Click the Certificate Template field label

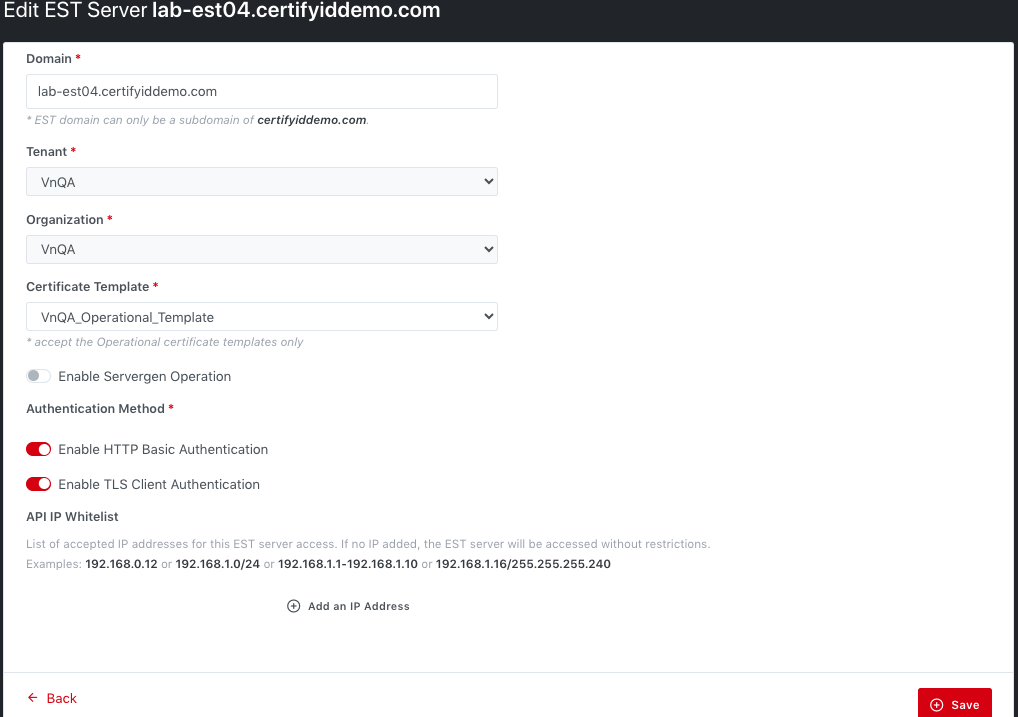tap(87, 287)
